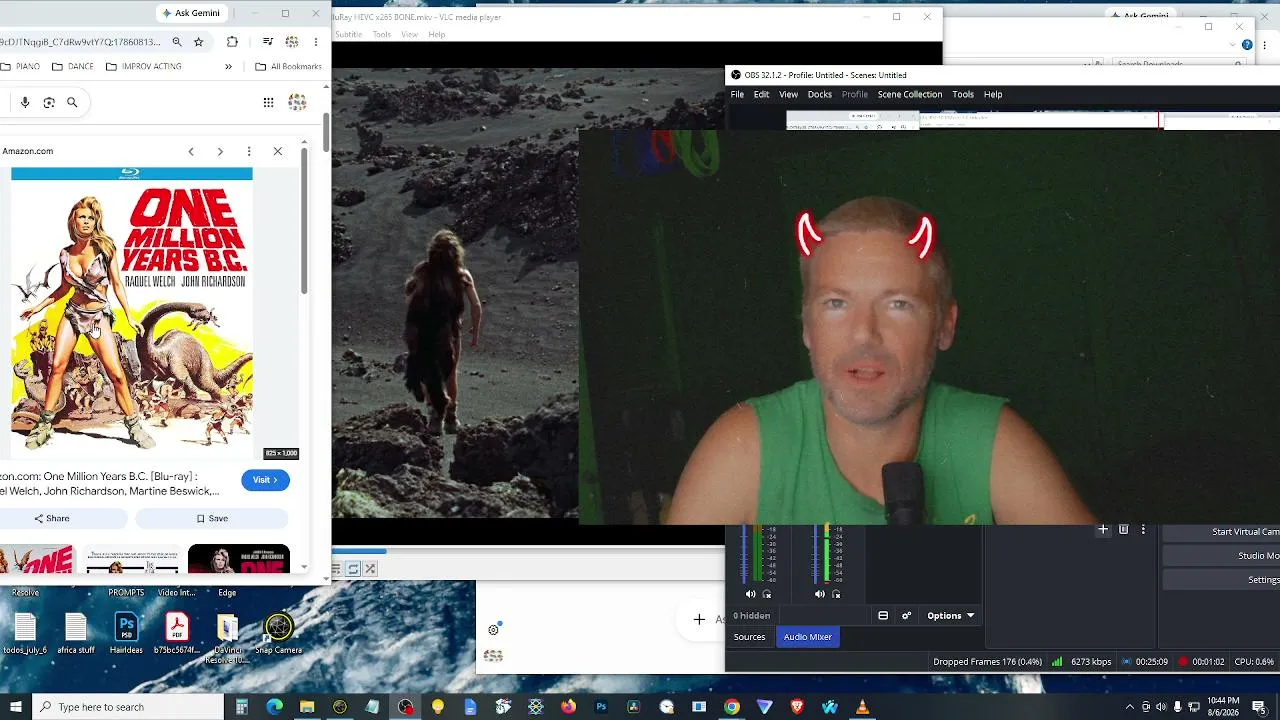This screenshot has width=1280, height=720.
Task: Open gear settings icon in Gemini window
Action: coord(493,630)
